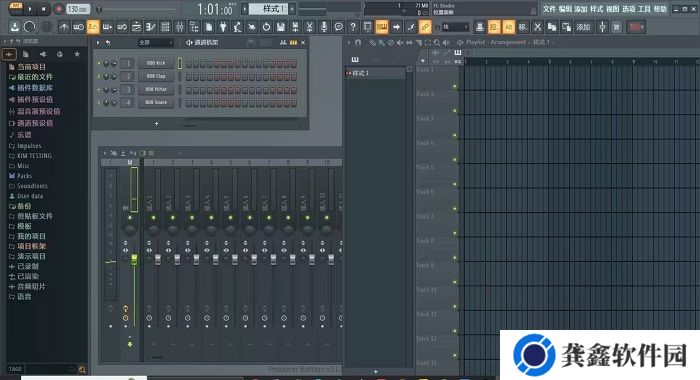Expand 插件数据库 in the browser
Viewport: 700px width, 380px height.
click(x=35, y=88)
